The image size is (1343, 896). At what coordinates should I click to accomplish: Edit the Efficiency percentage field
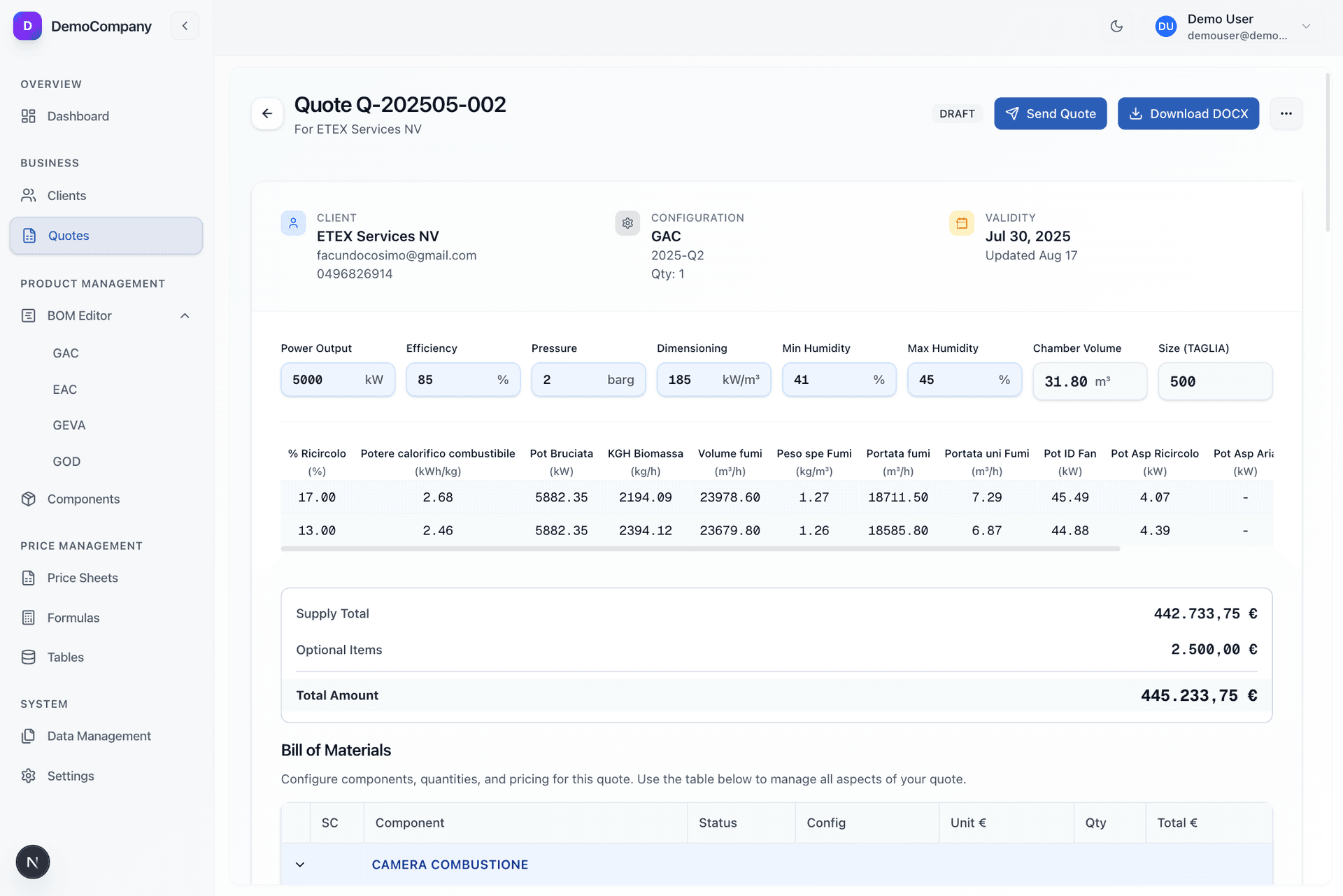pos(463,380)
